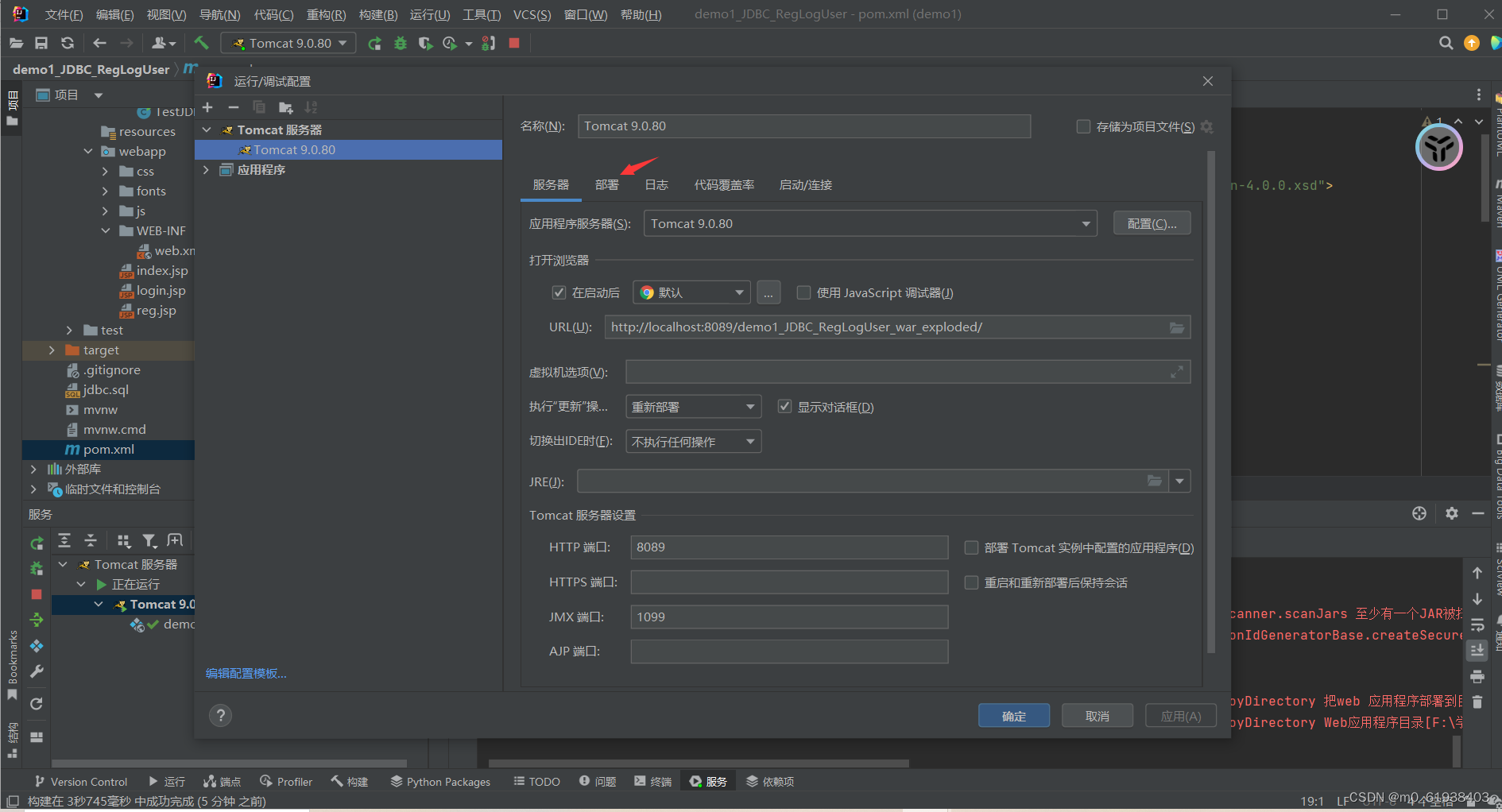Open the on-update action dropdown
1502x812 pixels.
coord(693,407)
